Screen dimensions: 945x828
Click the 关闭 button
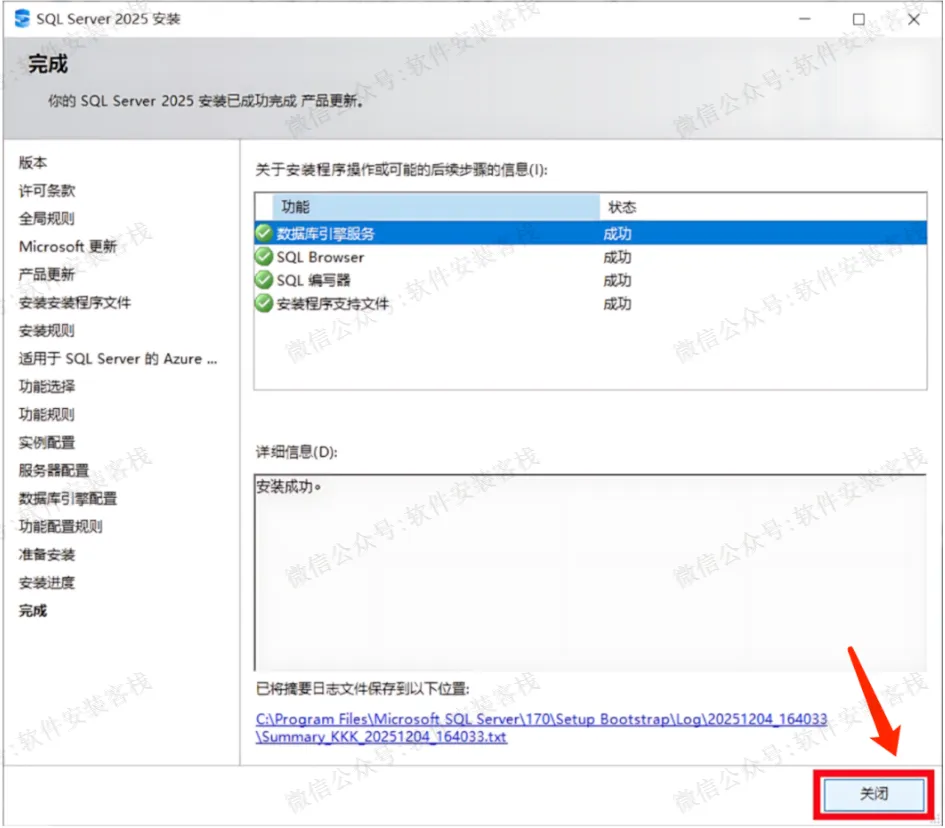tap(873, 794)
